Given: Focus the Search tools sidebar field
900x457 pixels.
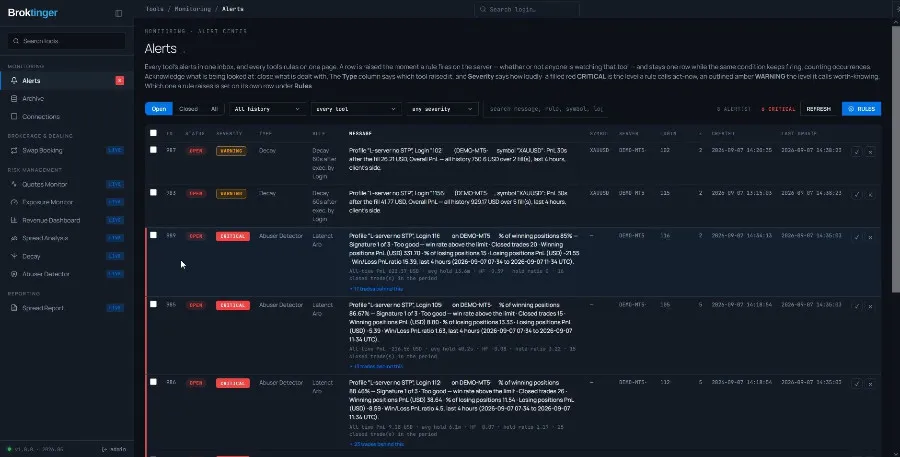Looking at the screenshot, I should tap(67, 41).
